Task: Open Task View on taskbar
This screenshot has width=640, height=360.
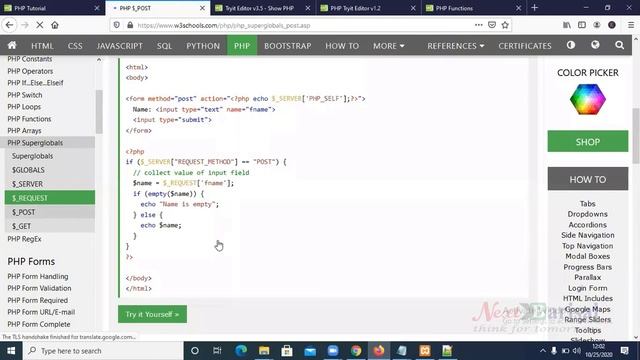Action: click(x=217, y=351)
